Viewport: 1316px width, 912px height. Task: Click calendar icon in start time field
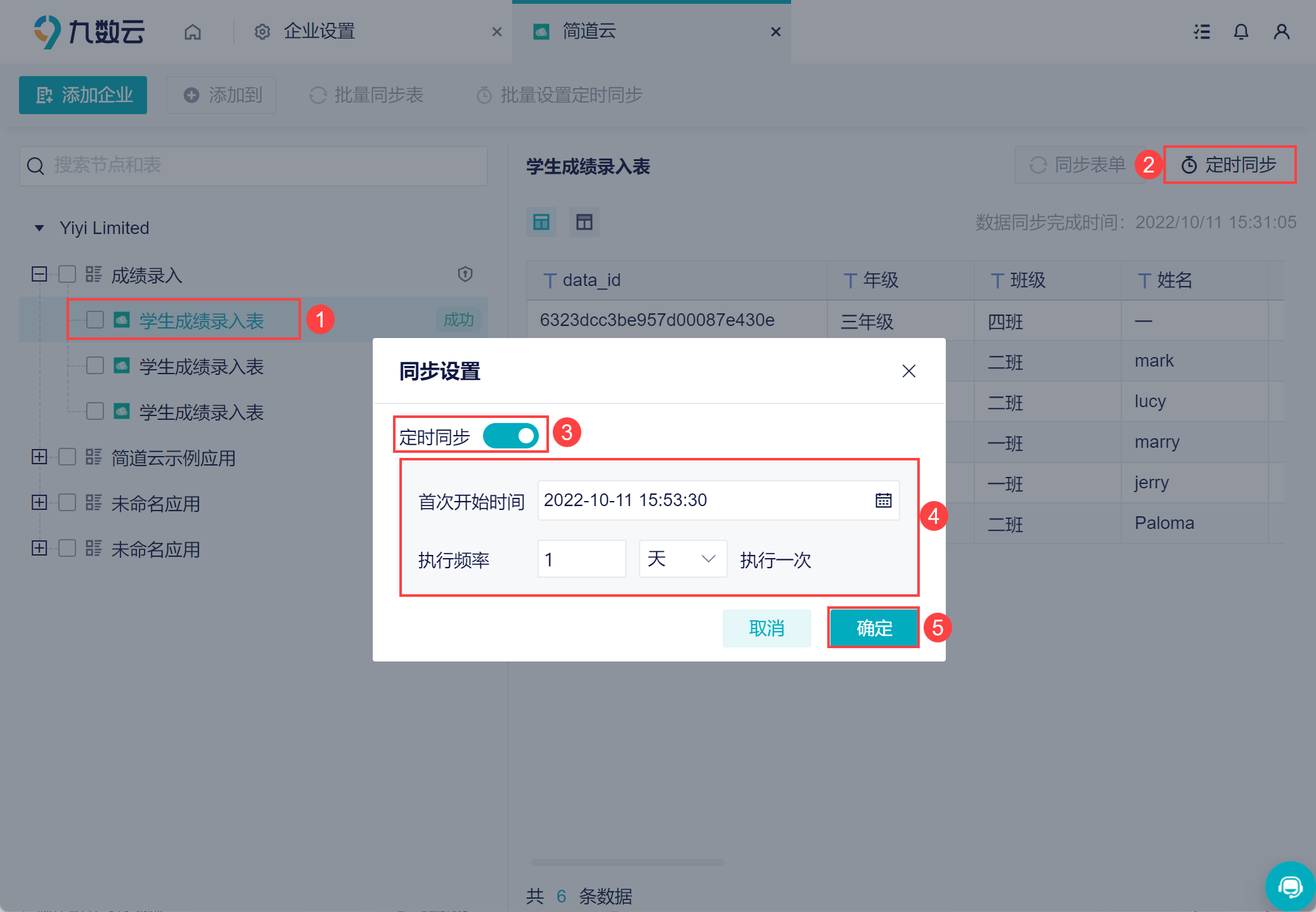(x=883, y=500)
